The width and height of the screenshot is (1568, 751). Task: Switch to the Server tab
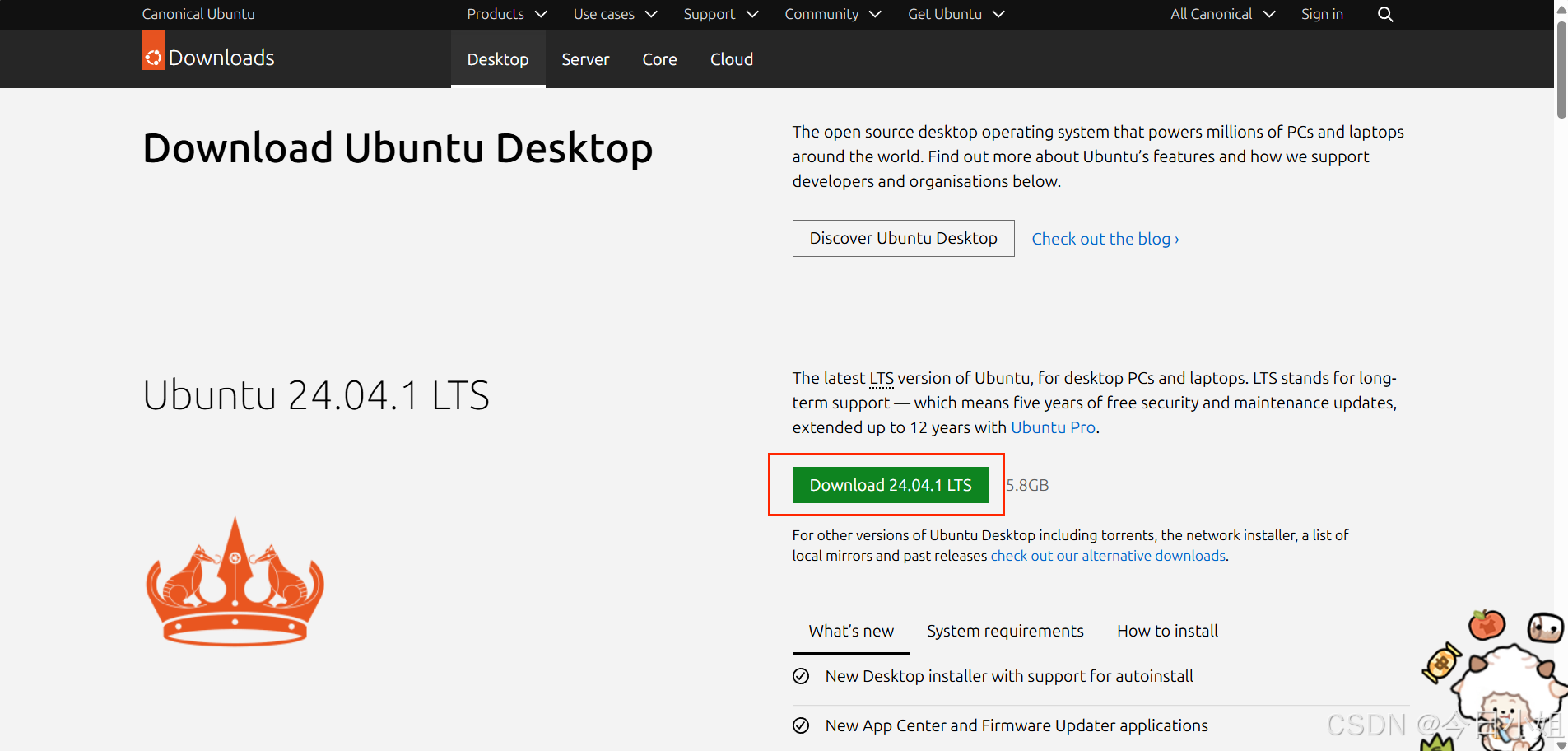[585, 59]
